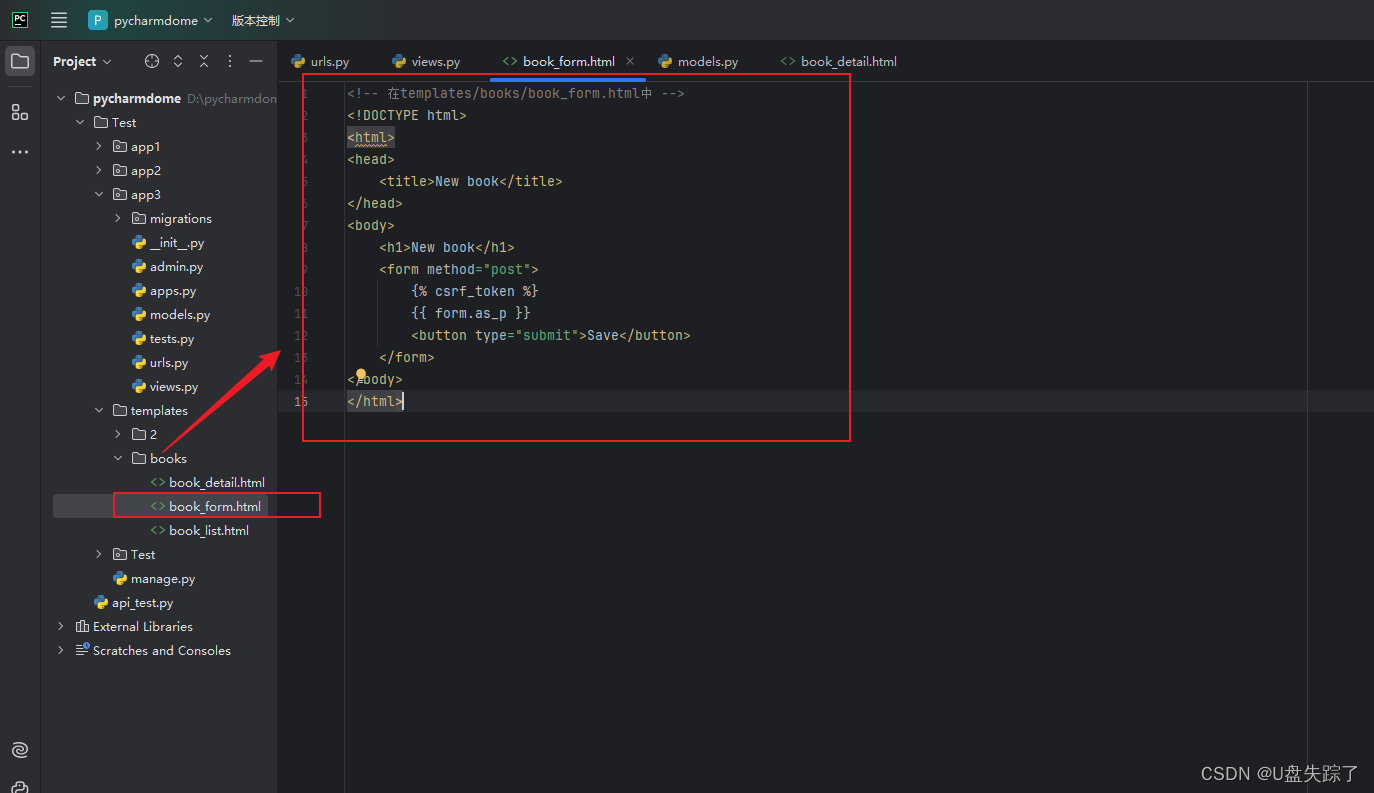Open More Tool Windows via ellipsis icon
The image size is (1374, 793).
coord(20,151)
